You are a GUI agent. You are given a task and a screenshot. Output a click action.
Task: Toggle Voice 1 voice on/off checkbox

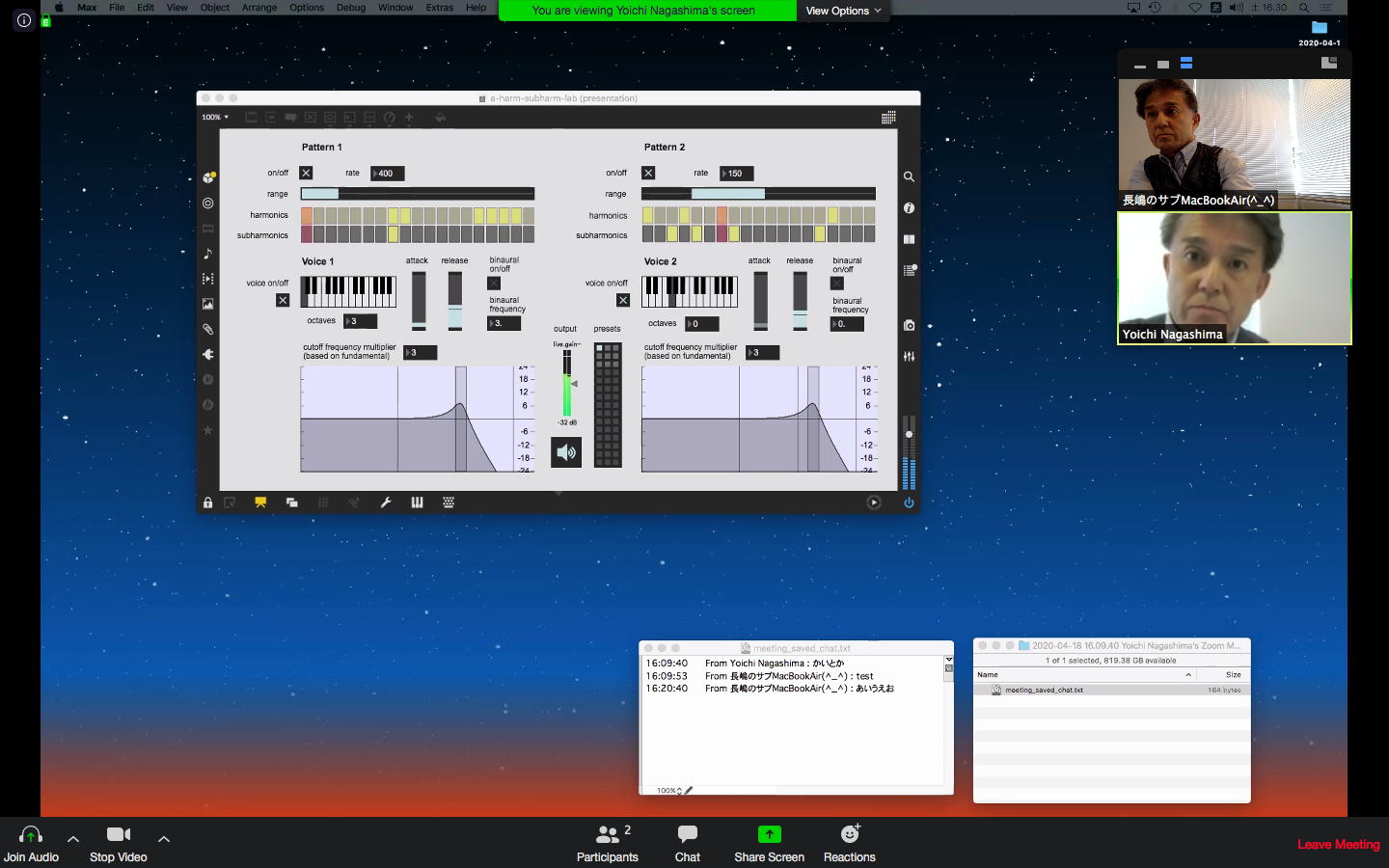coord(283,300)
